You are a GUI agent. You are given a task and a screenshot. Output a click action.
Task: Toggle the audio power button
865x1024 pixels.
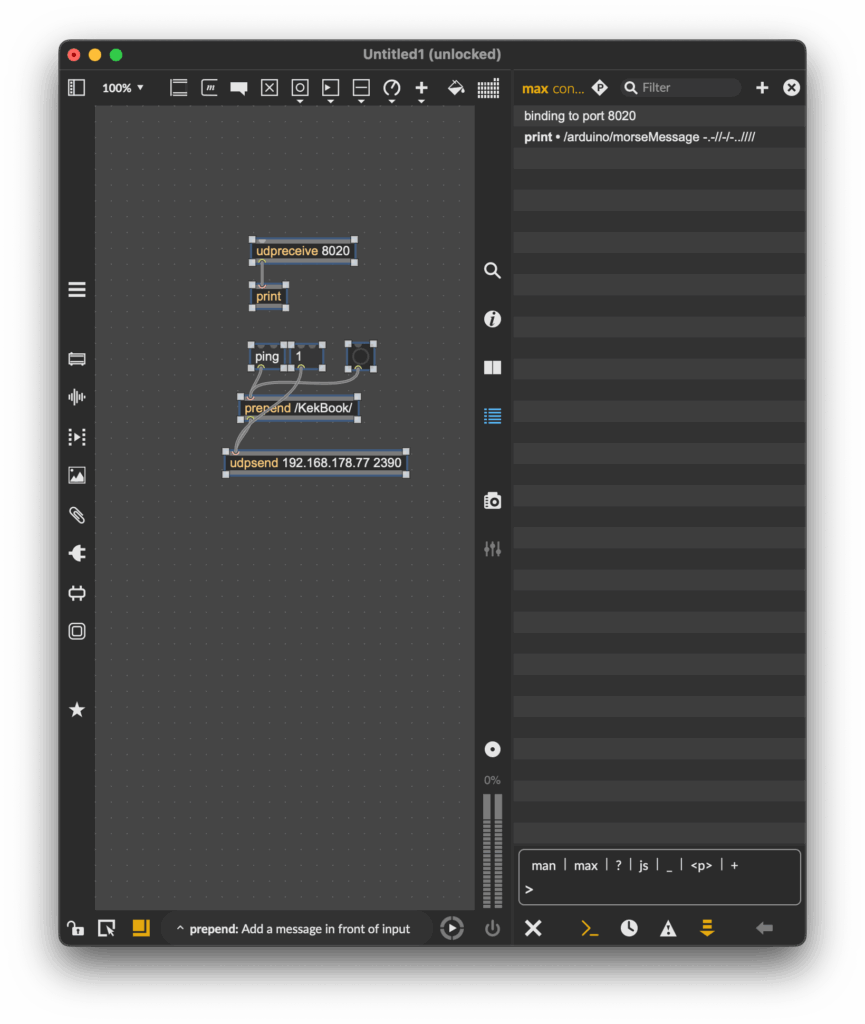coord(492,928)
